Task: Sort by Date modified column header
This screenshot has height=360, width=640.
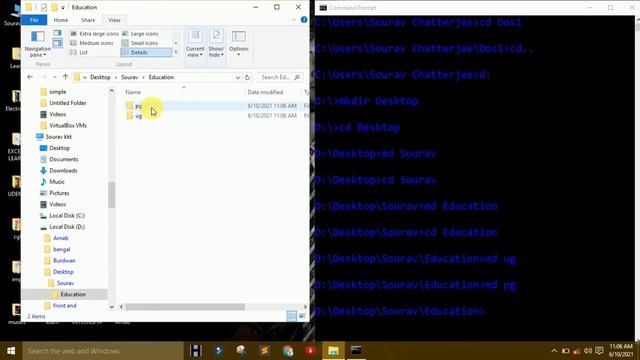Action: pos(265,92)
